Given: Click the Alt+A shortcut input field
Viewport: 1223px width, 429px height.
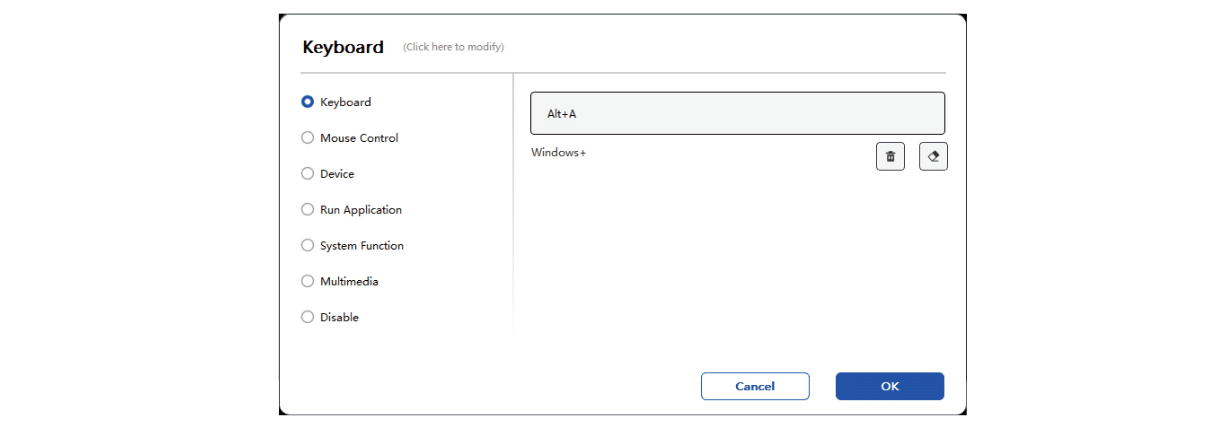Looking at the screenshot, I should click(x=737, y=113).
